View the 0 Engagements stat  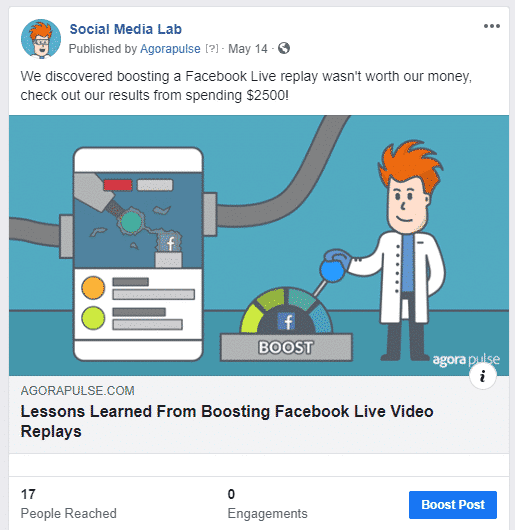267,504
